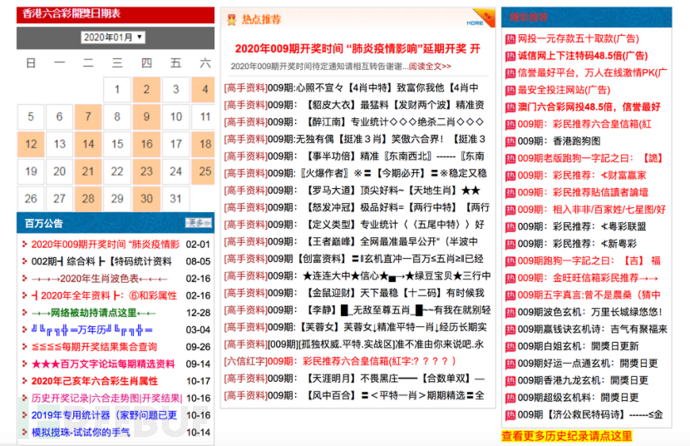Click calendar day 28

[x=88, y=198]
